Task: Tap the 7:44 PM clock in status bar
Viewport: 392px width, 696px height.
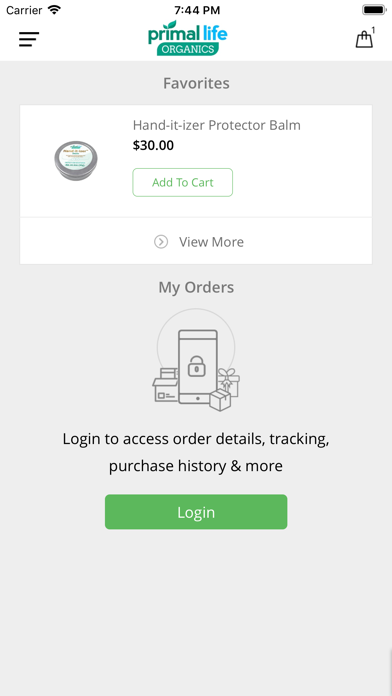Action: (x=197, y=10)
